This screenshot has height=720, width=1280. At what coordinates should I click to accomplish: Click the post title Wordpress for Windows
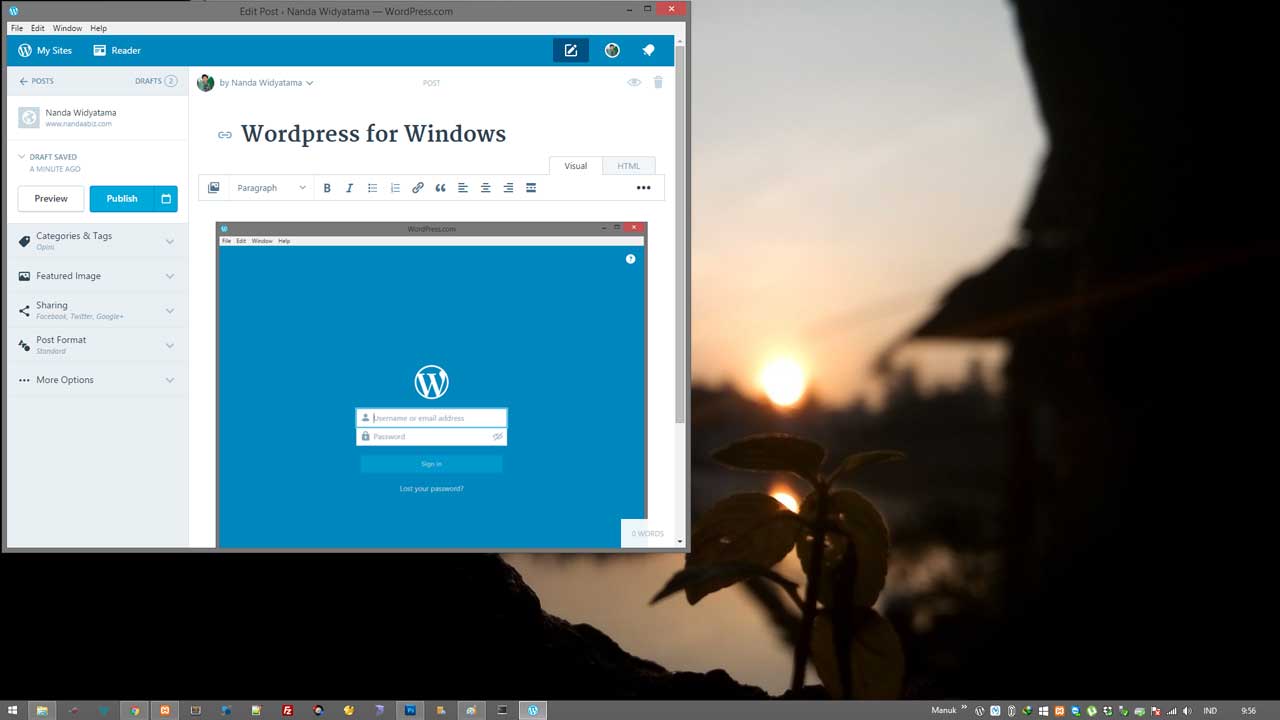(x=373, y=134)
